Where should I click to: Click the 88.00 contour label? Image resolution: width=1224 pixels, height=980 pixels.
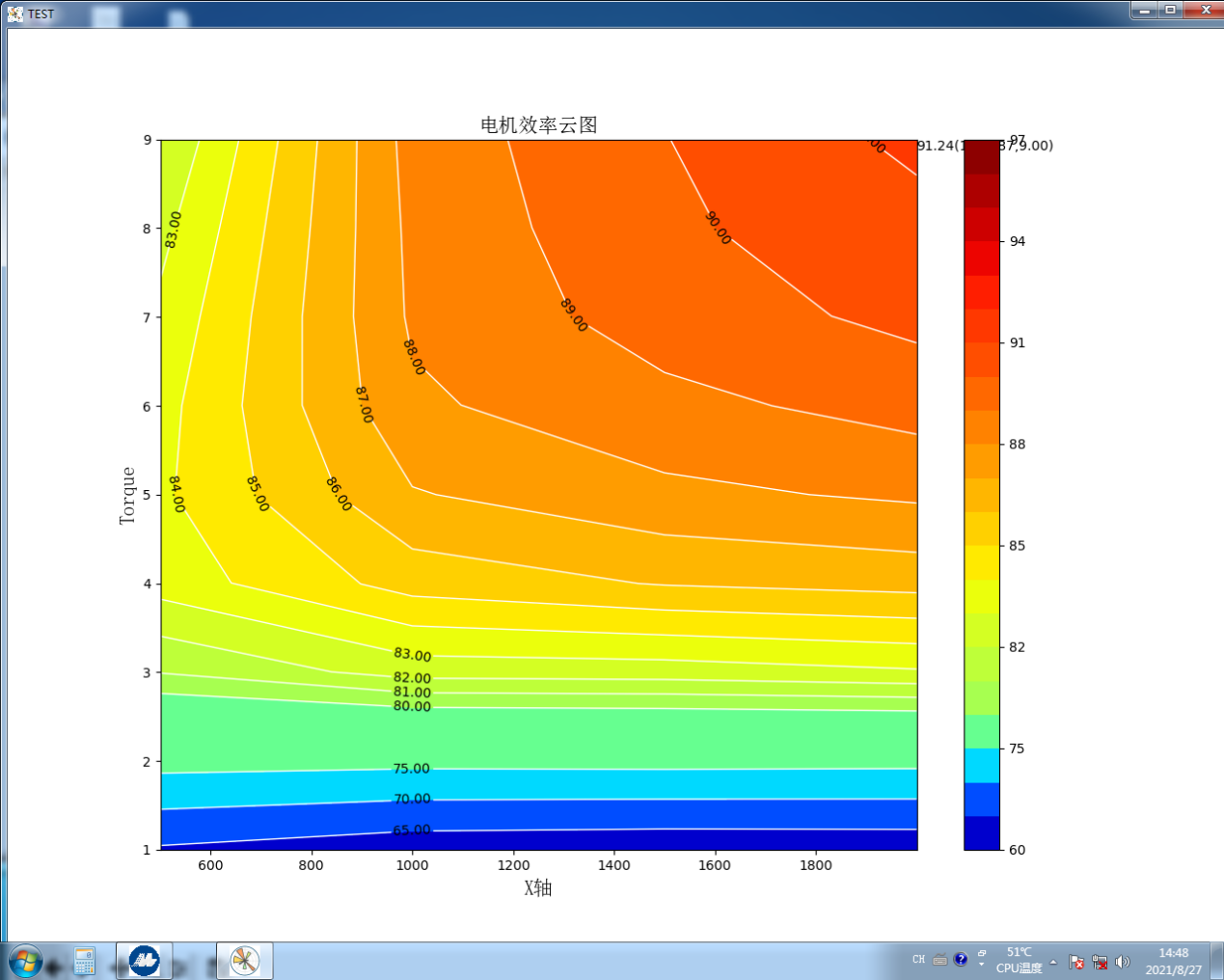point(414,357)
